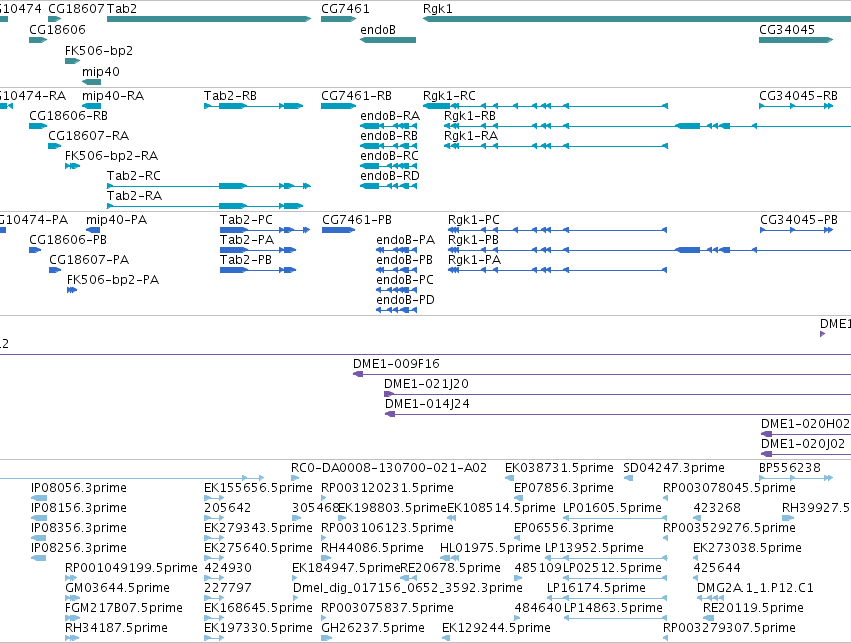This screenshot has height=643, width=851.
Task: Click the CG34045-PB protein label
Action: [799, 220]
